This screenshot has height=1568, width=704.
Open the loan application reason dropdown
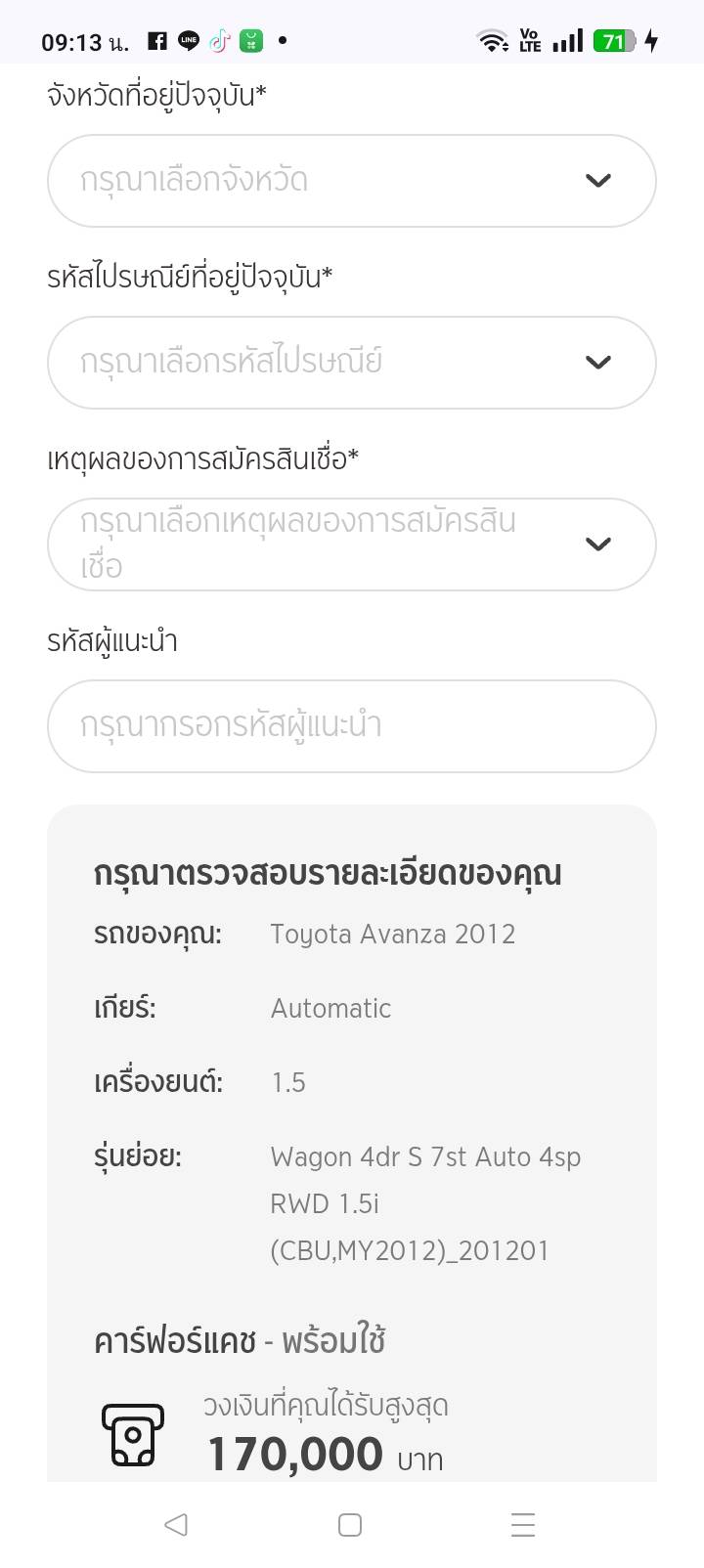tap(323, 544)
